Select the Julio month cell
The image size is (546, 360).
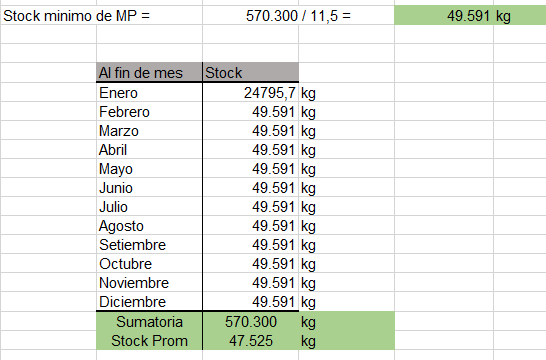[x=149, y=206]
